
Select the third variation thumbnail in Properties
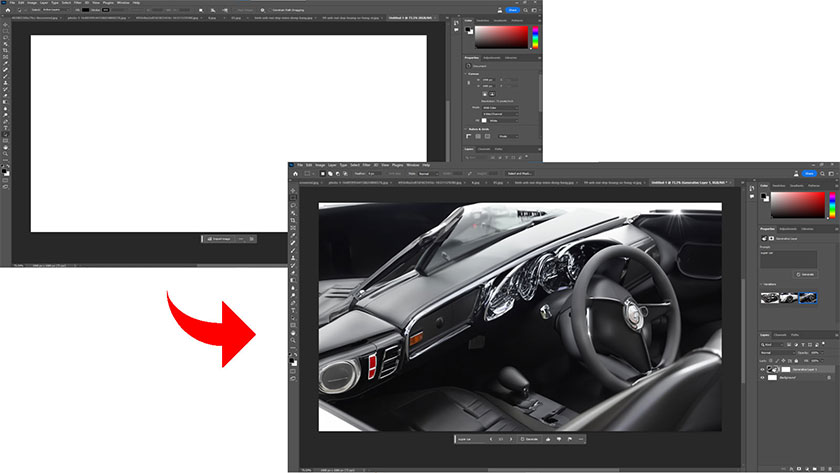coord(808,298)
